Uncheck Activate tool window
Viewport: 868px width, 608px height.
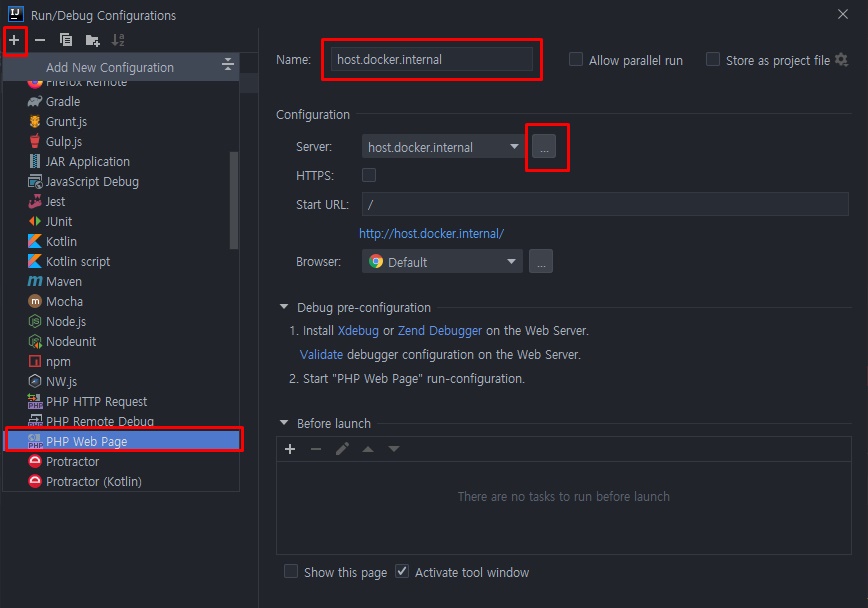402,571
